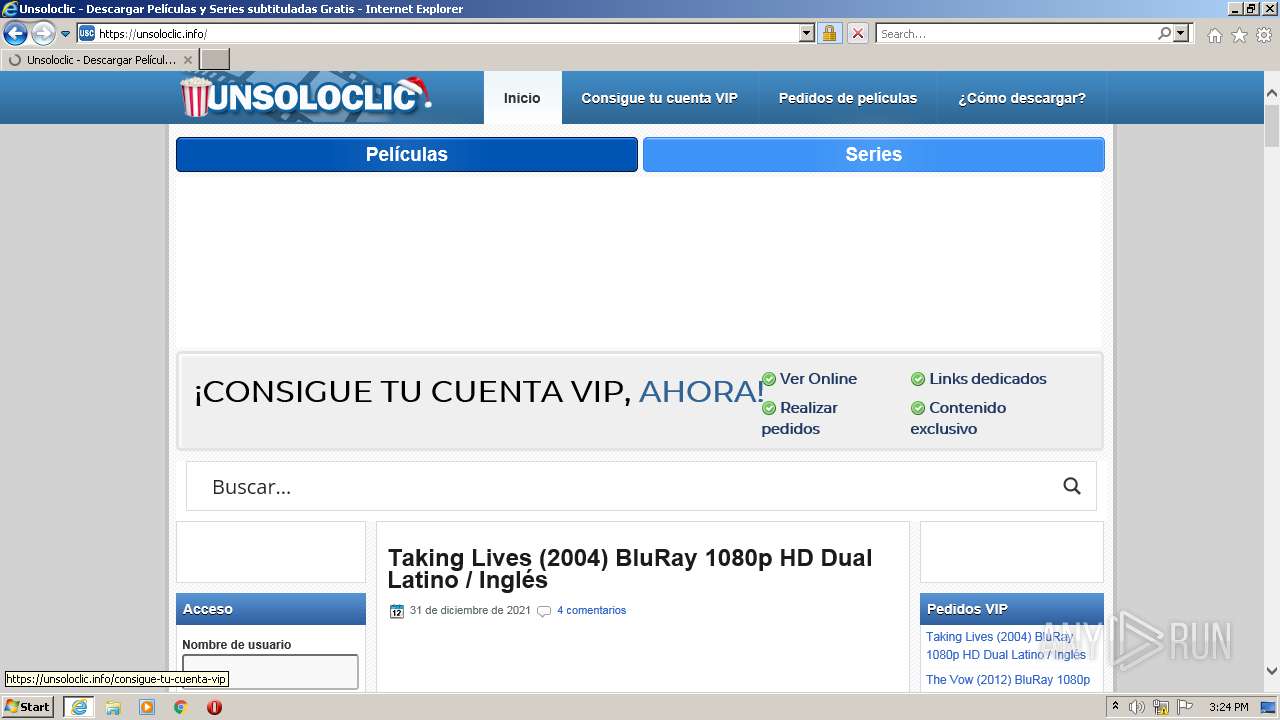Start search with the magnifier in browser toolbar
Image resolution: width=1280 pixels, height=720 pixels.
1164,33
